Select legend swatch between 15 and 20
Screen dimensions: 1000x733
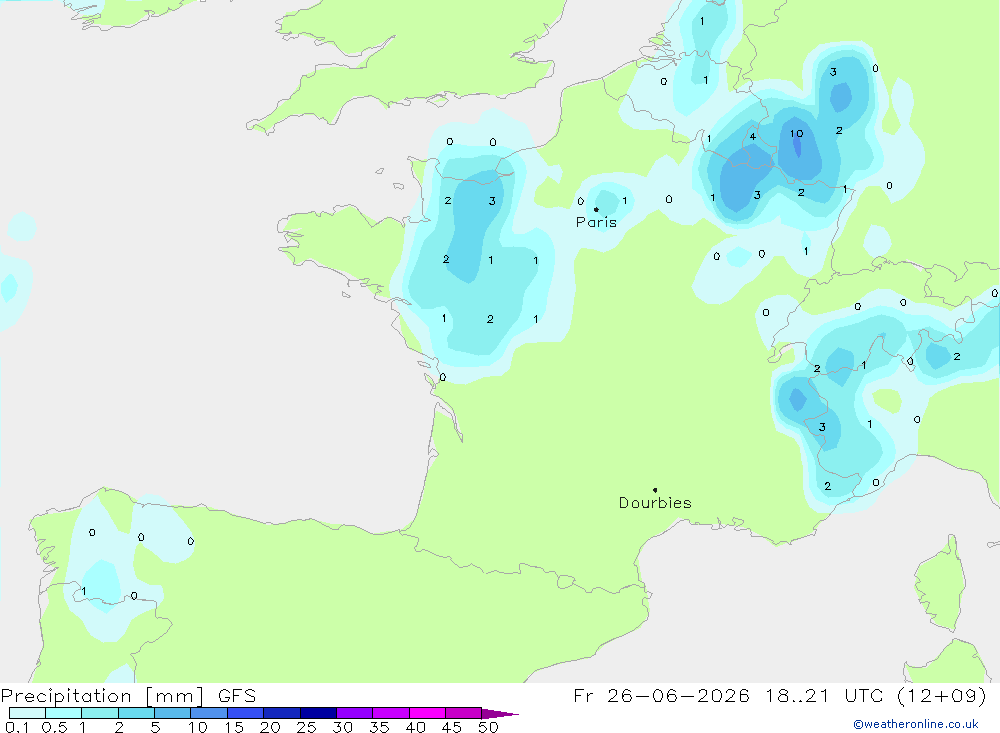tap(246, 713)
